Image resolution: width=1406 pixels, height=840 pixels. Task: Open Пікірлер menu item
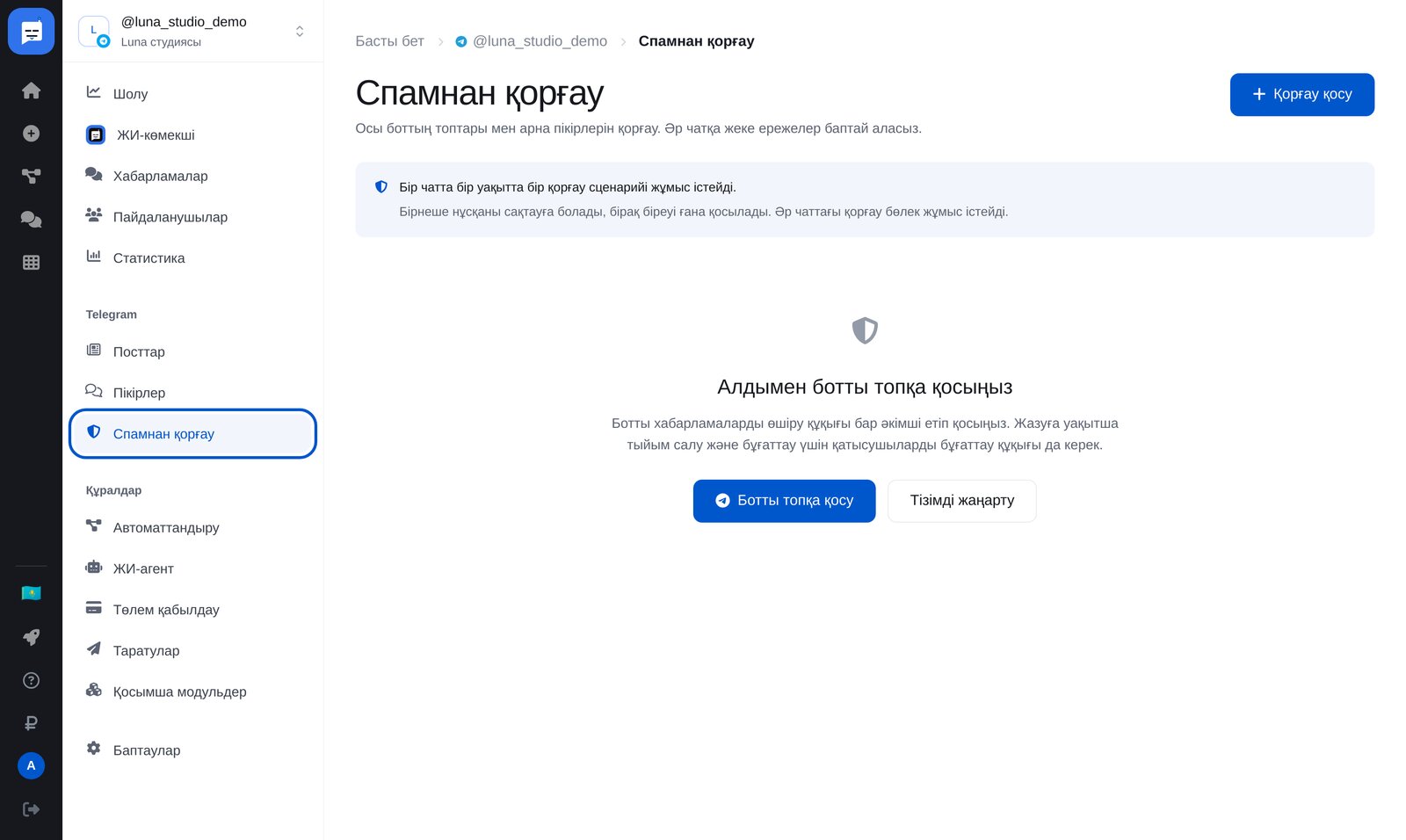(192, 393)
